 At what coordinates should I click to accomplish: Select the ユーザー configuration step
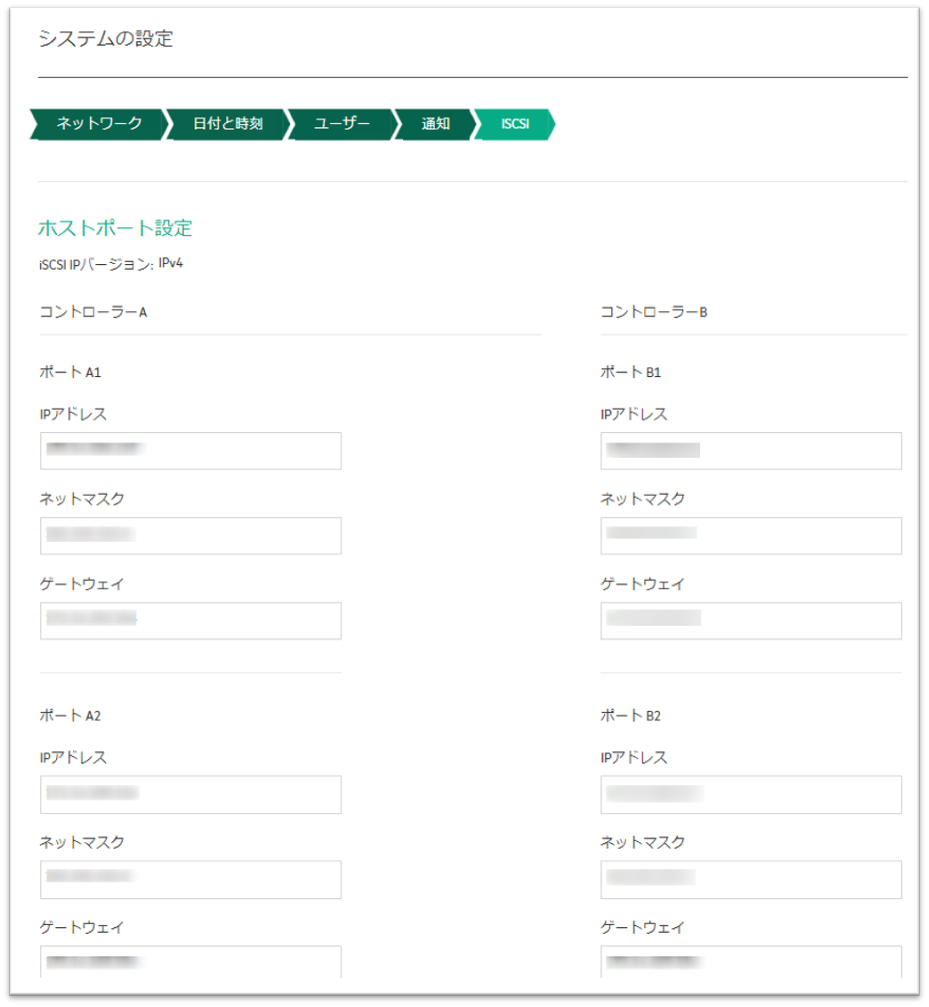(342, 124)
